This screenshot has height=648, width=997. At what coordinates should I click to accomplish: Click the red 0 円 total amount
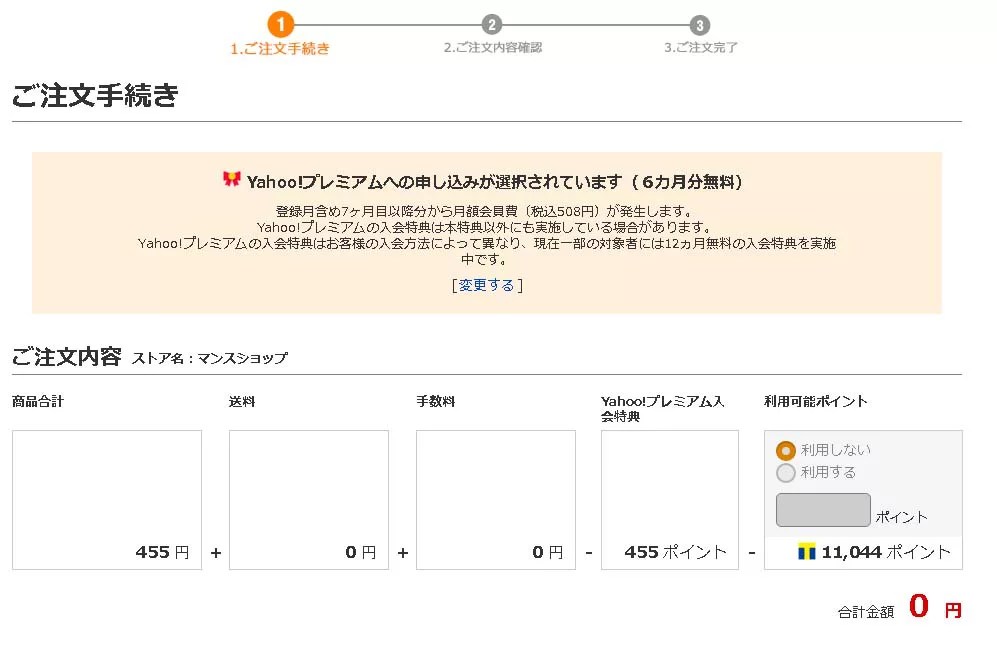coord(935,606)
